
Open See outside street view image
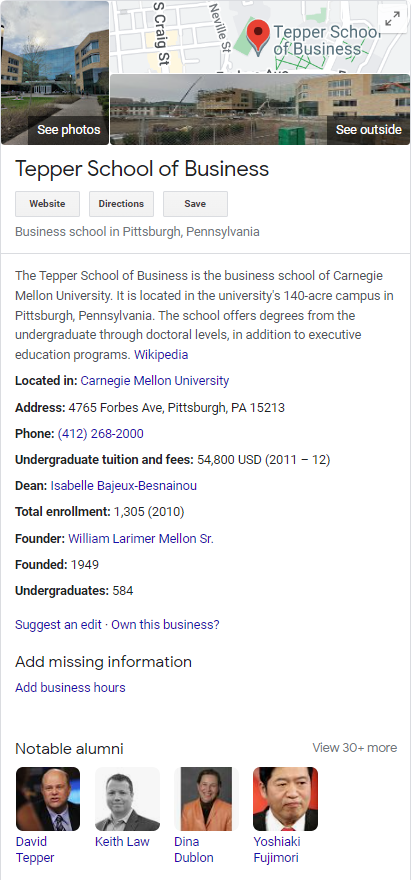click(x=260, y=109)
